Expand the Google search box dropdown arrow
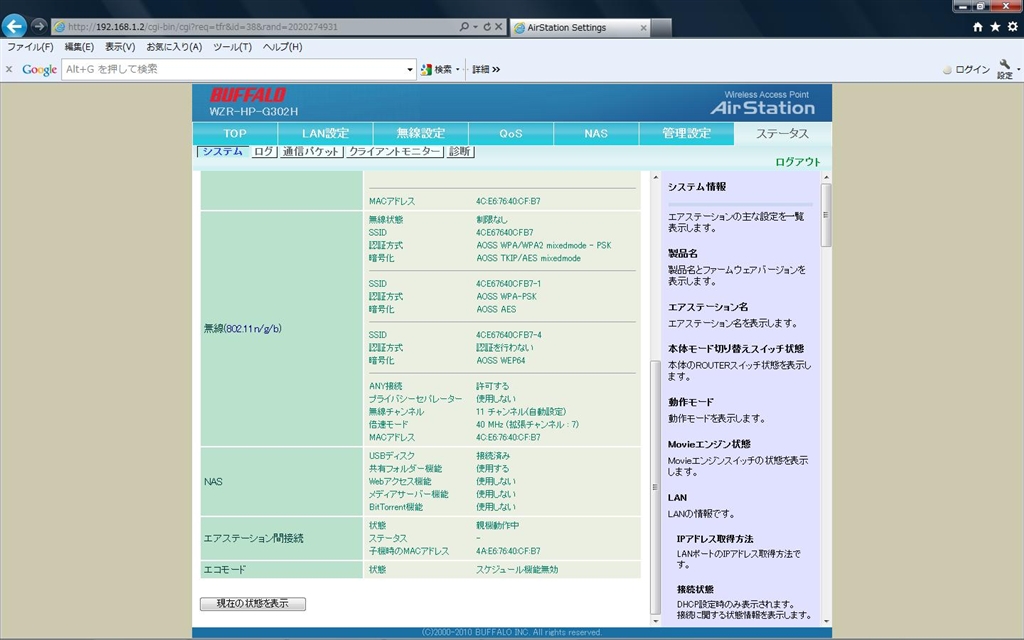 coord(410,70)
